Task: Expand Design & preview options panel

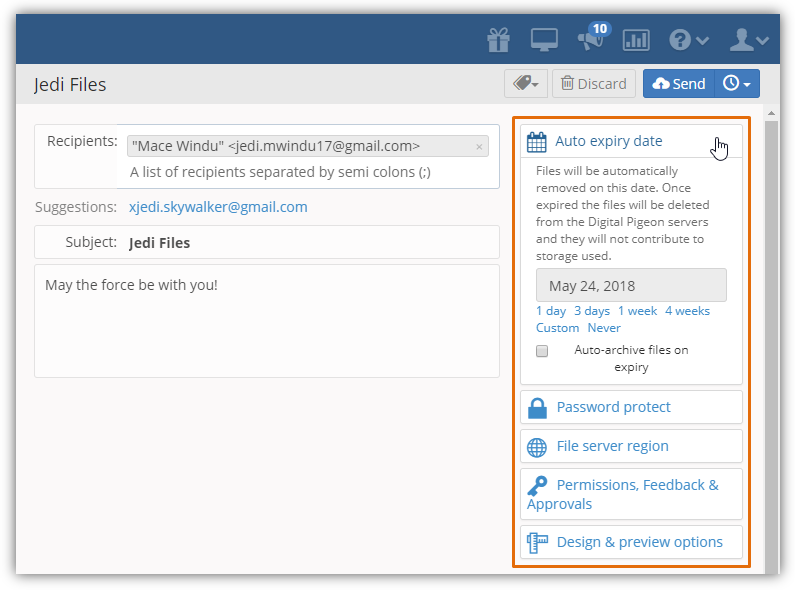Action: pos(639,542)
